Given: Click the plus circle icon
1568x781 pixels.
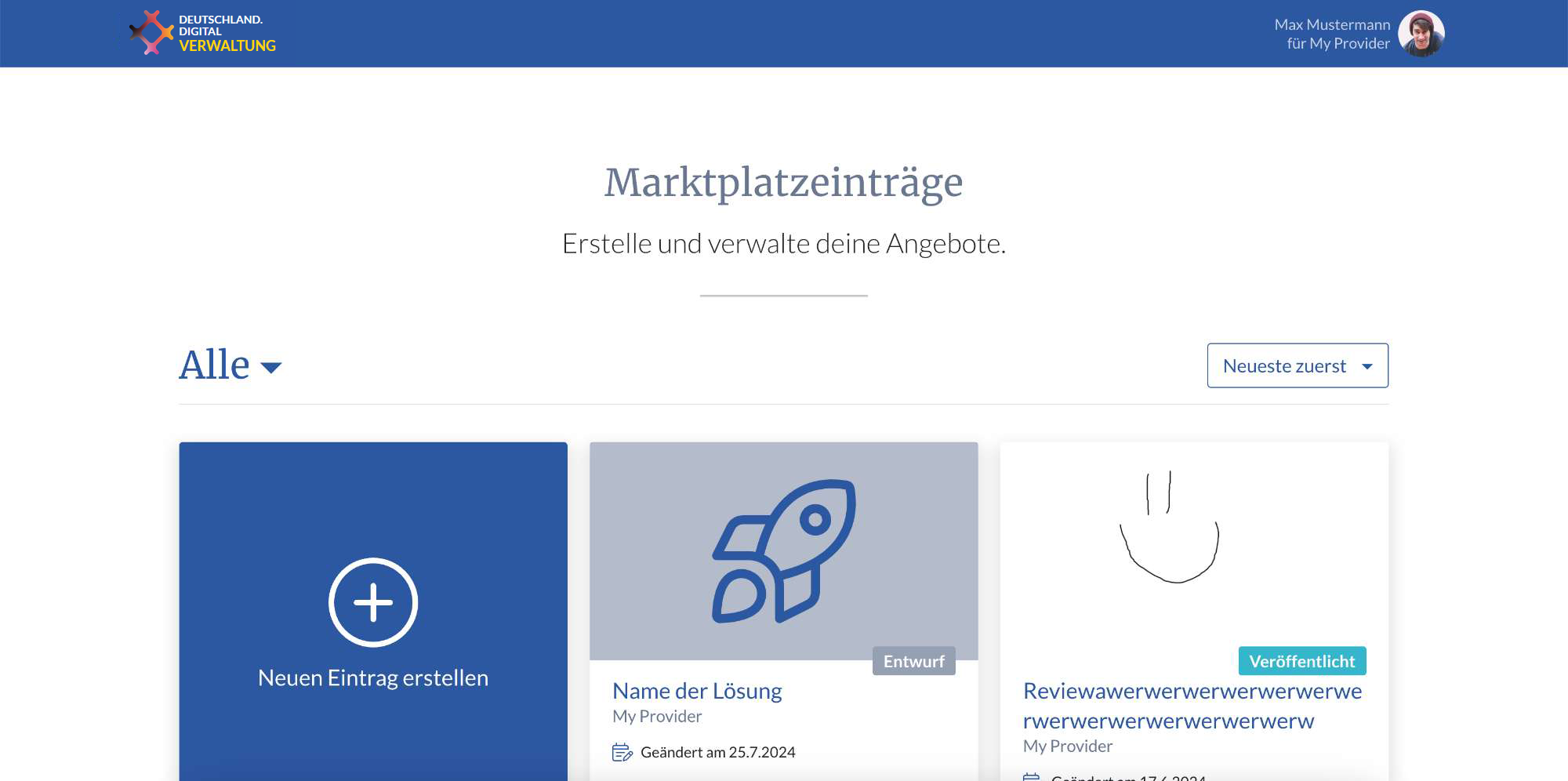Looking at the screenshot, I should coord(373,602).
